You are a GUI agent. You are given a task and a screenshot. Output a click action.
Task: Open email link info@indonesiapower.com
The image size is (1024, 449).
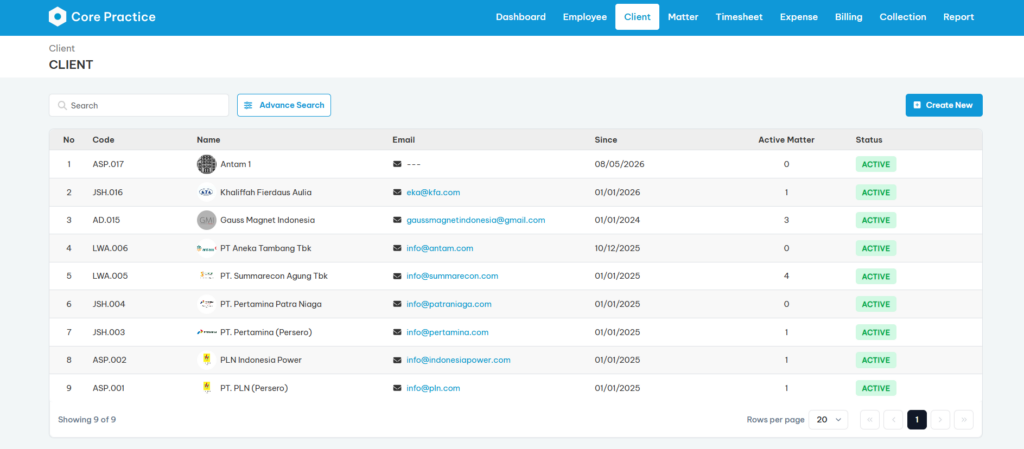(x=458, y=360)
